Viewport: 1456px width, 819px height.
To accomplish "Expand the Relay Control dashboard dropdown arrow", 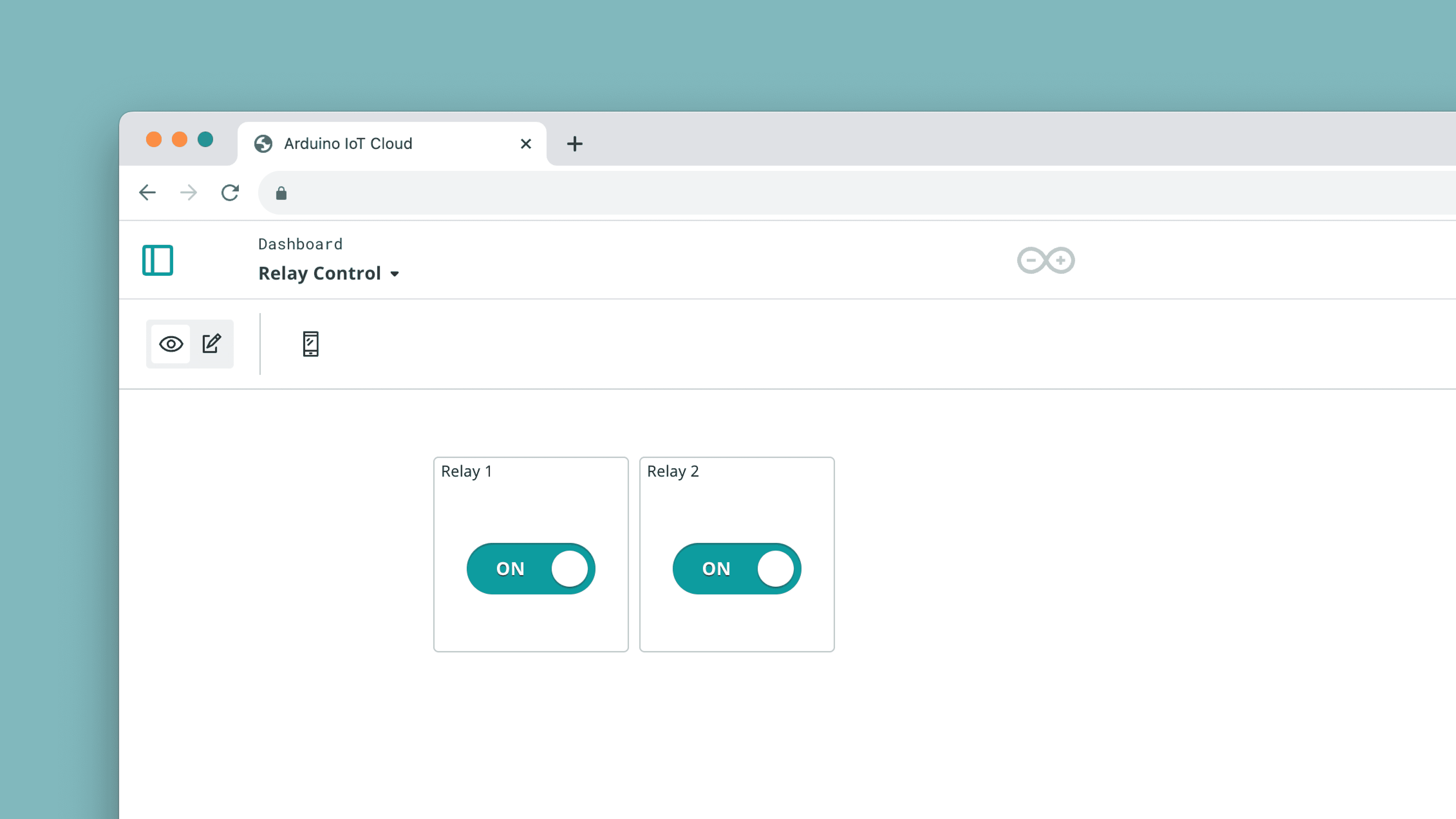I will (395, 274).
